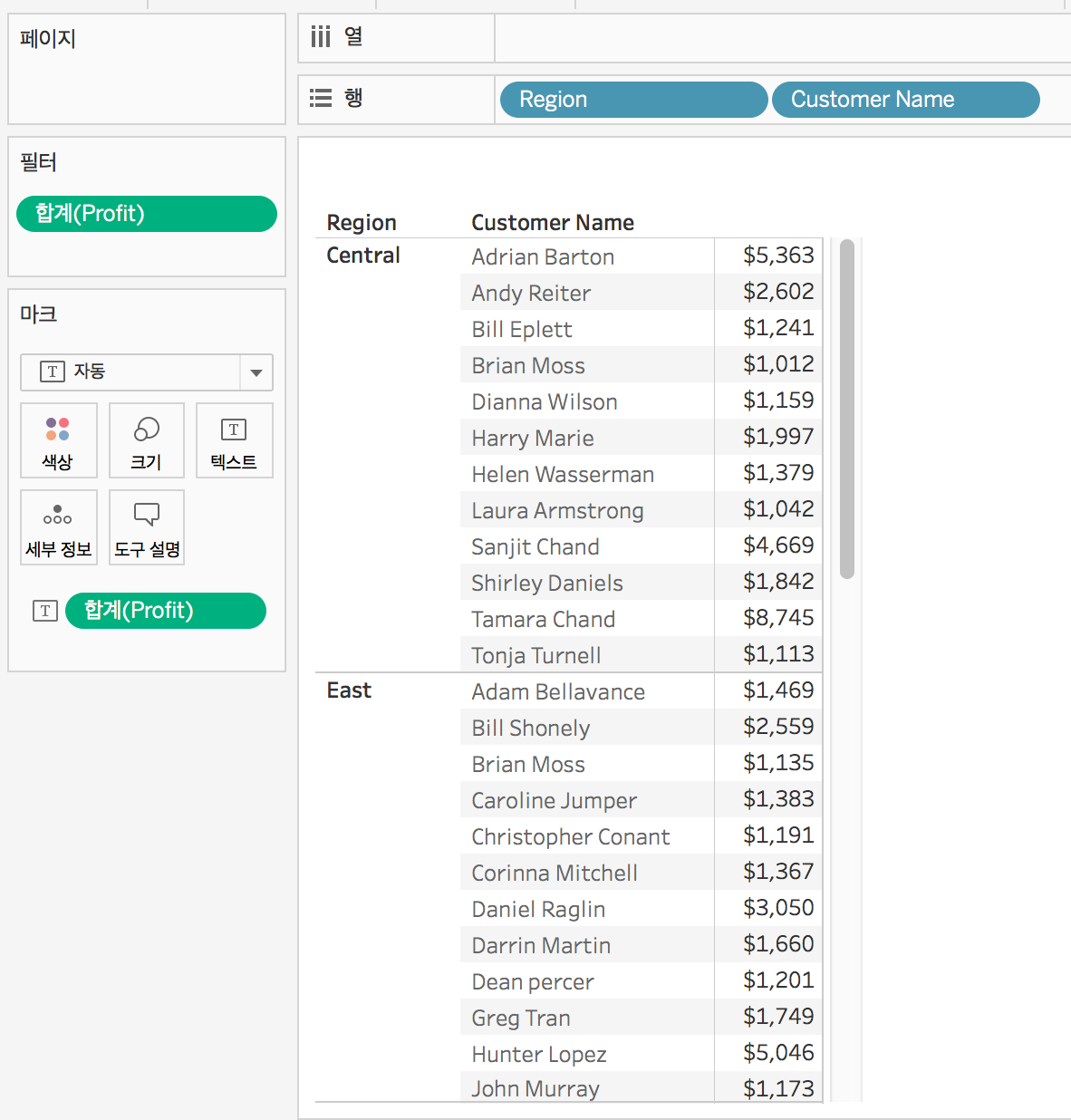
Task: Select the Customer Name pill on rows shelf
Action: tap(906, 100)
